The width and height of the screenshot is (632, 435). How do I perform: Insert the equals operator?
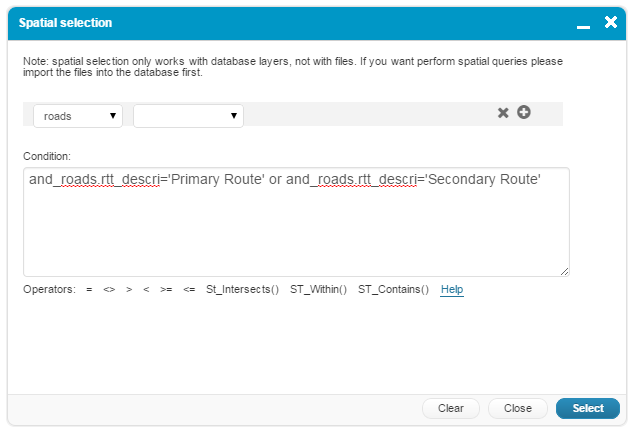[x=89, y=290]
